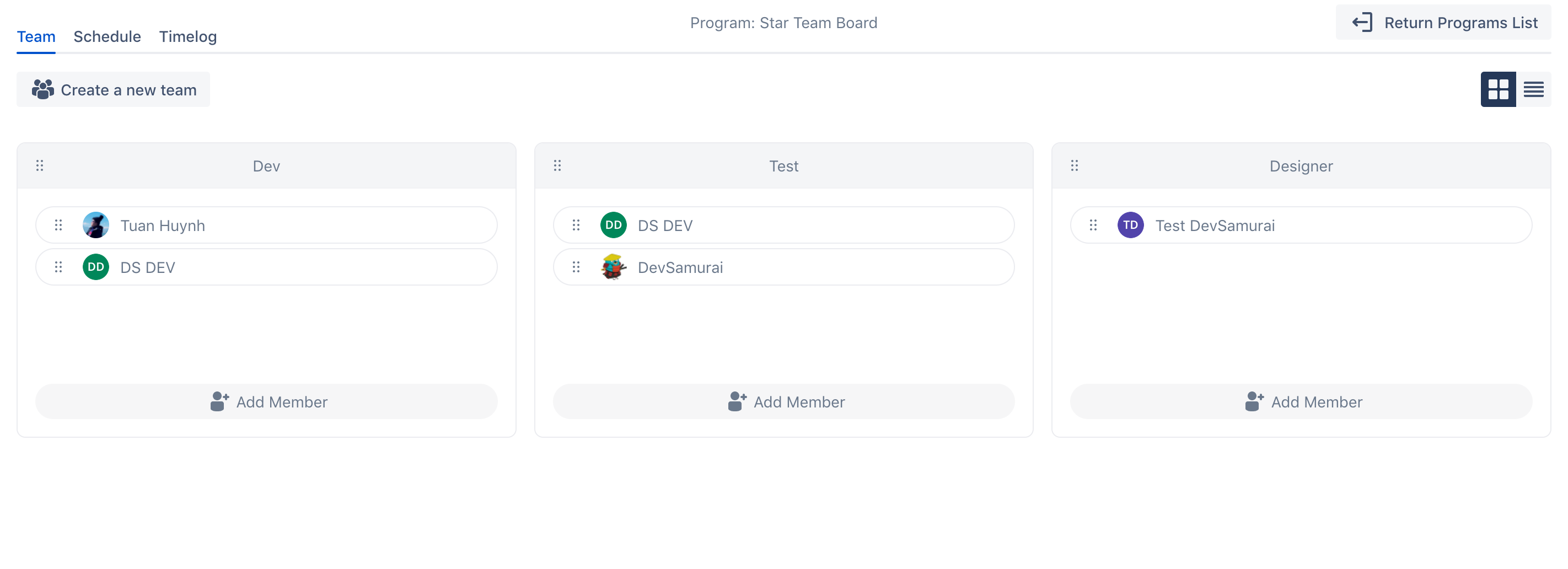1568x569 pixels.
Task: Click DS DEV avatar in Test team
Action: point(613,225)
